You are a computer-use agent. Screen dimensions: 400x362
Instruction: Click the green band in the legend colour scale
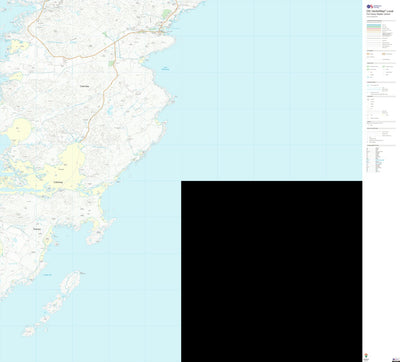(374, 27)
